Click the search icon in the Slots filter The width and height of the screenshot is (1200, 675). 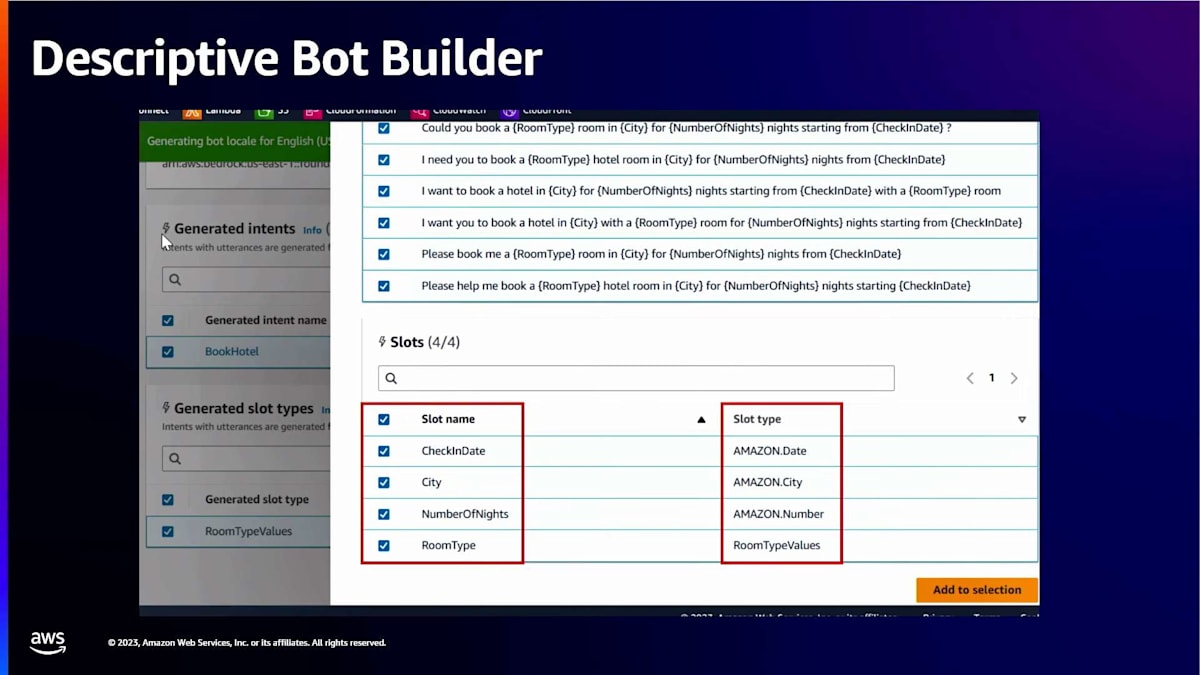(391, 378)
